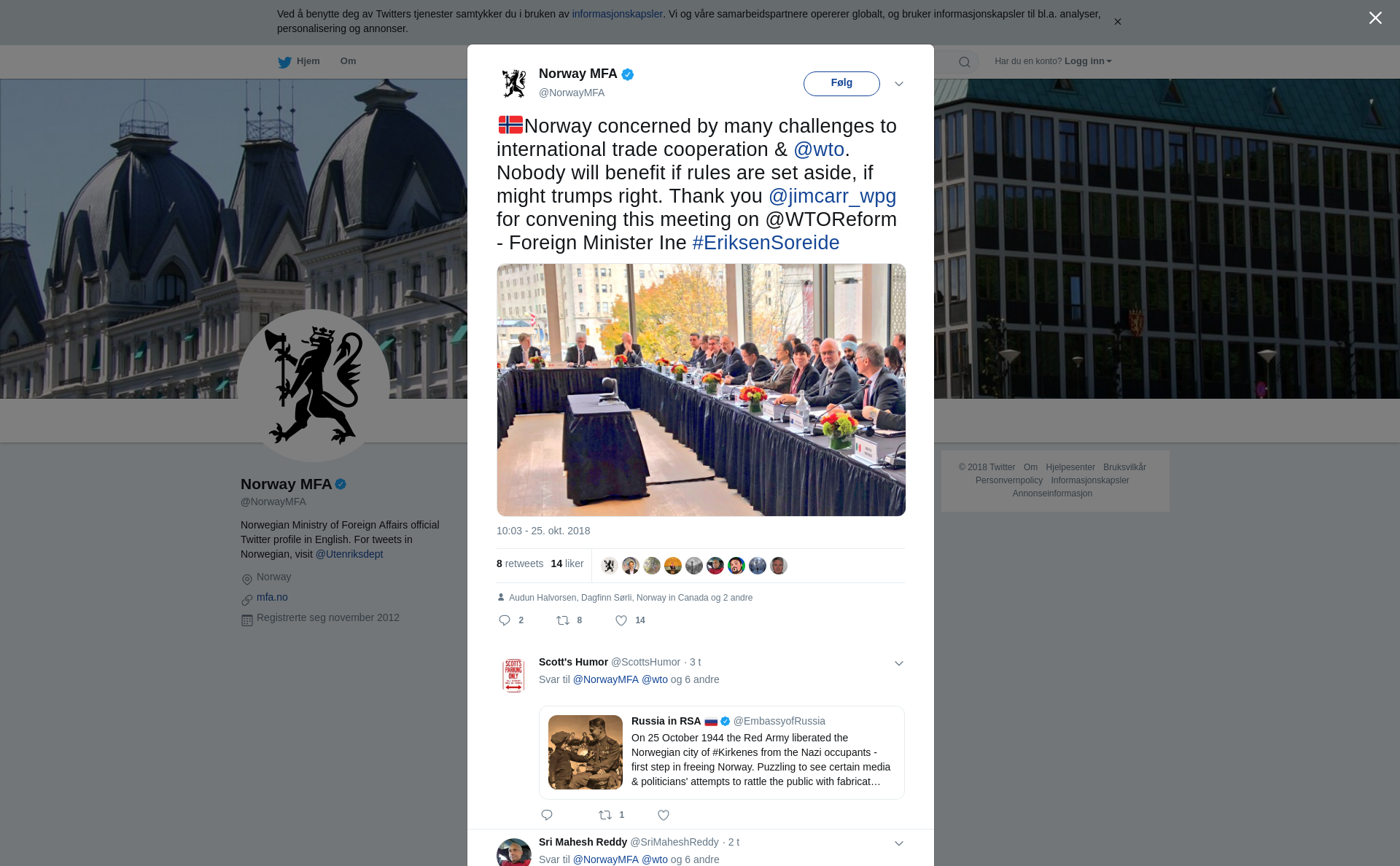
Task: Open the #EriksenSoreide hashtag link
Action: tap(766, 243)
